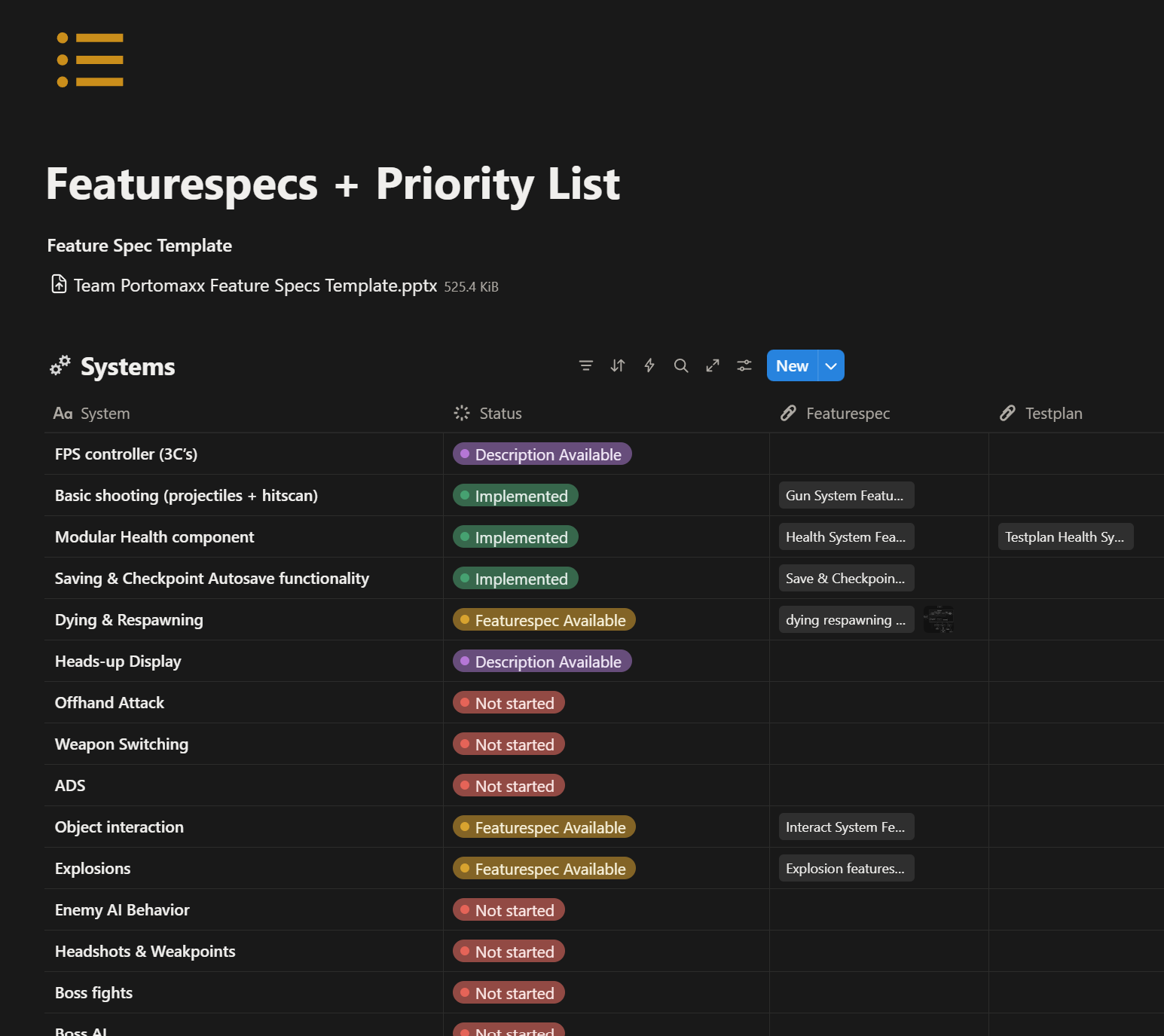
Task: Click the Testplan column header
Action: click(1053, 414)
